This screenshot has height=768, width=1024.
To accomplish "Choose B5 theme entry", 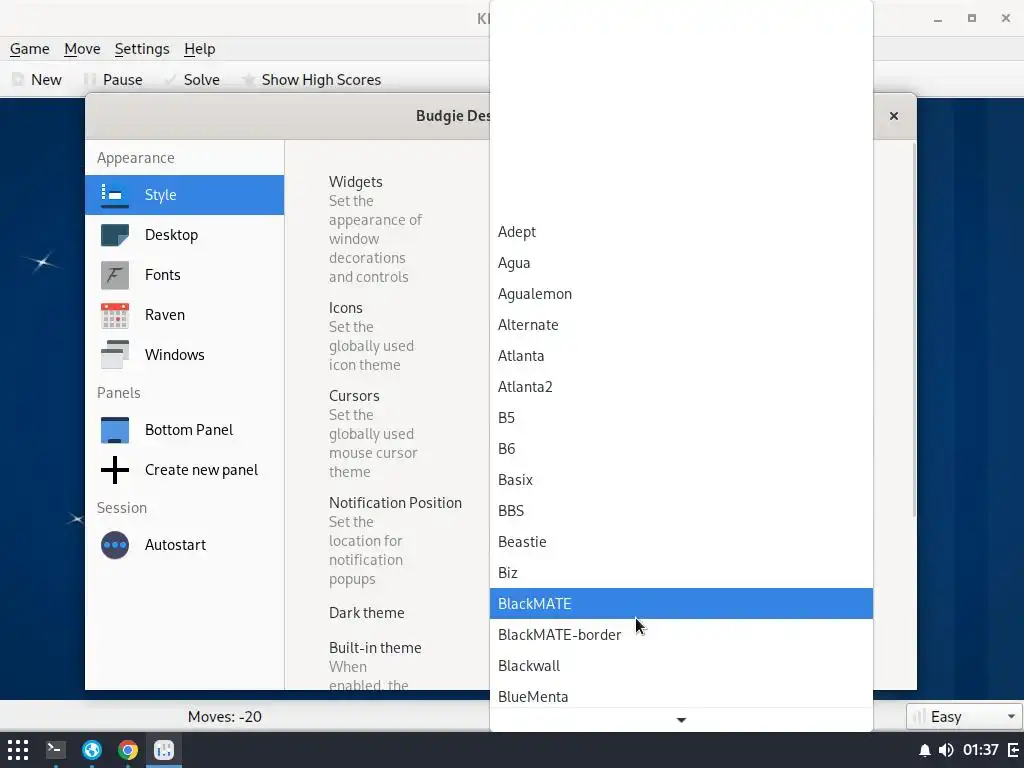I will 681,418.
